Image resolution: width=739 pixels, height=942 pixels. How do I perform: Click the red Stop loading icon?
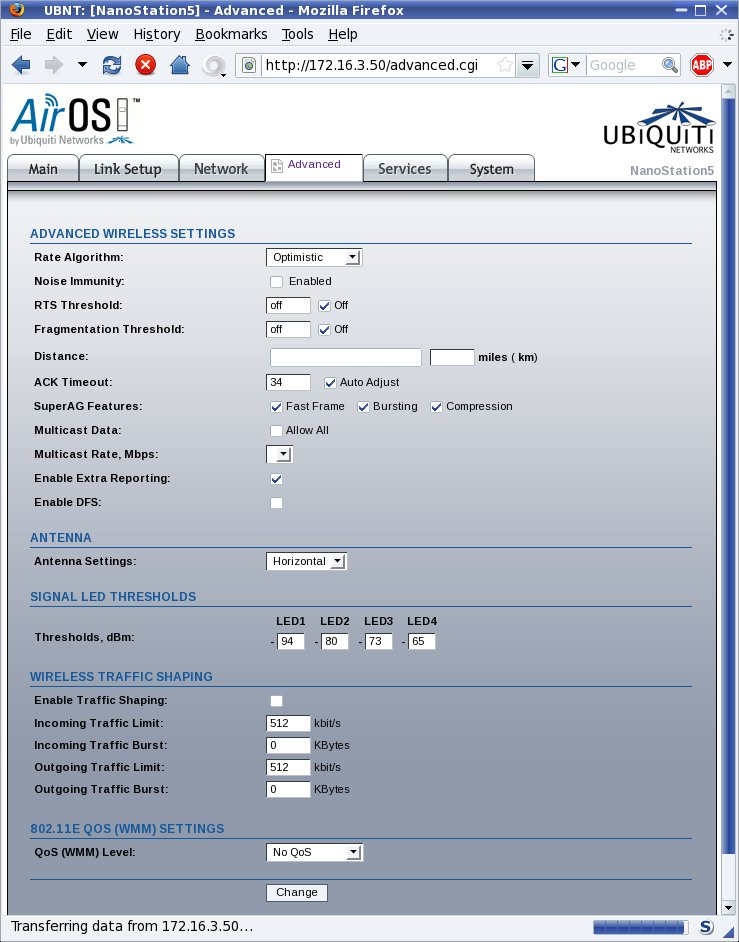coord(145,65)
